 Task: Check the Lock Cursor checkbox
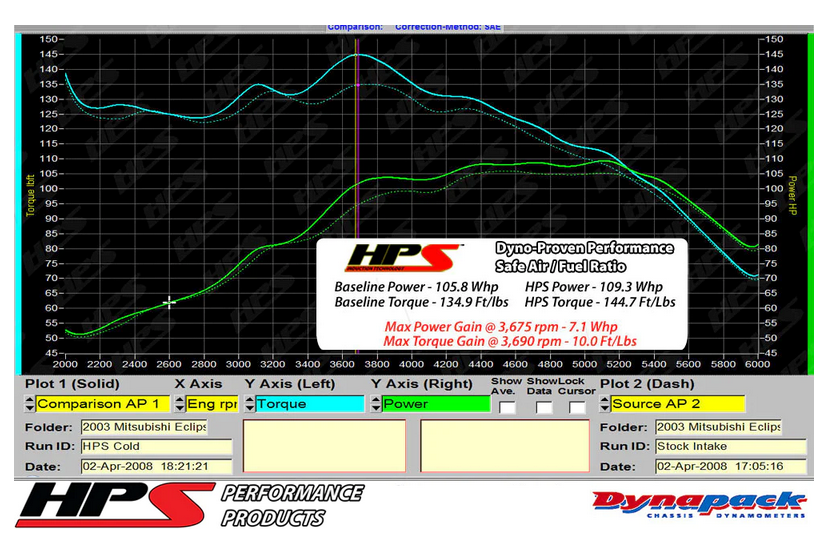pos(577,407)
